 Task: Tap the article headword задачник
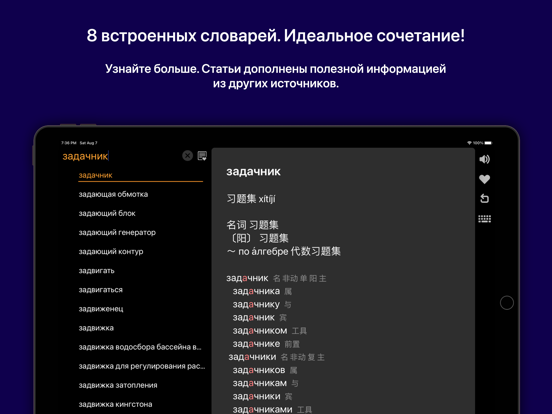coord(253,171)
